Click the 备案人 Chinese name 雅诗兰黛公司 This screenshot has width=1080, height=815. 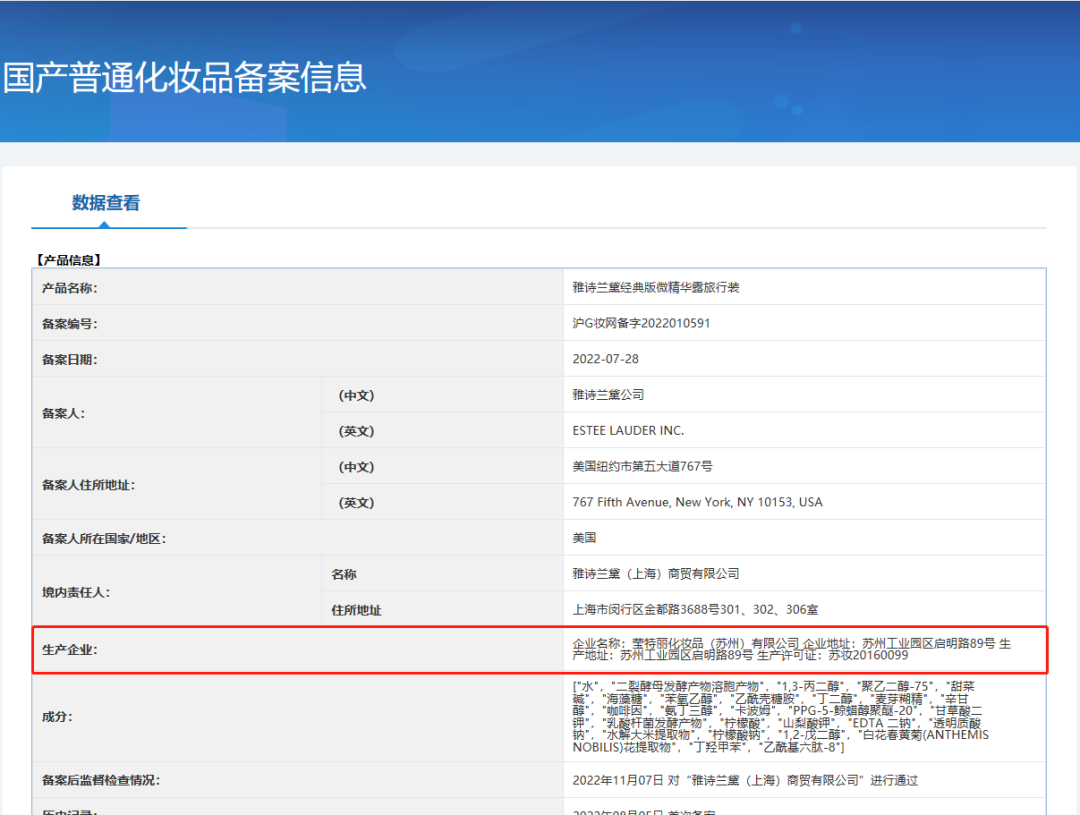[x=608, y=395]
